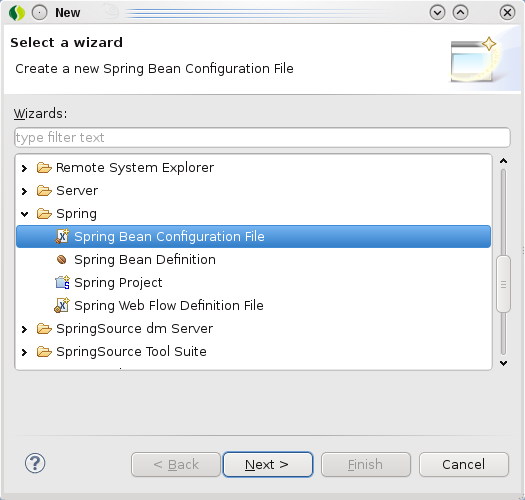Click the Remote System Explorer folder icon
Viewport: 525px width, 500px height.
pyautogui.click(x=44, y=167)
